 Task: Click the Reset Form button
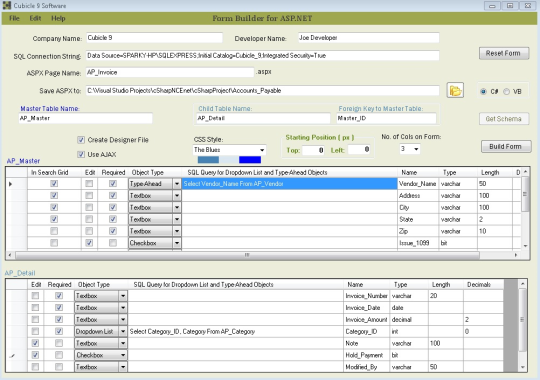(504, 53)
